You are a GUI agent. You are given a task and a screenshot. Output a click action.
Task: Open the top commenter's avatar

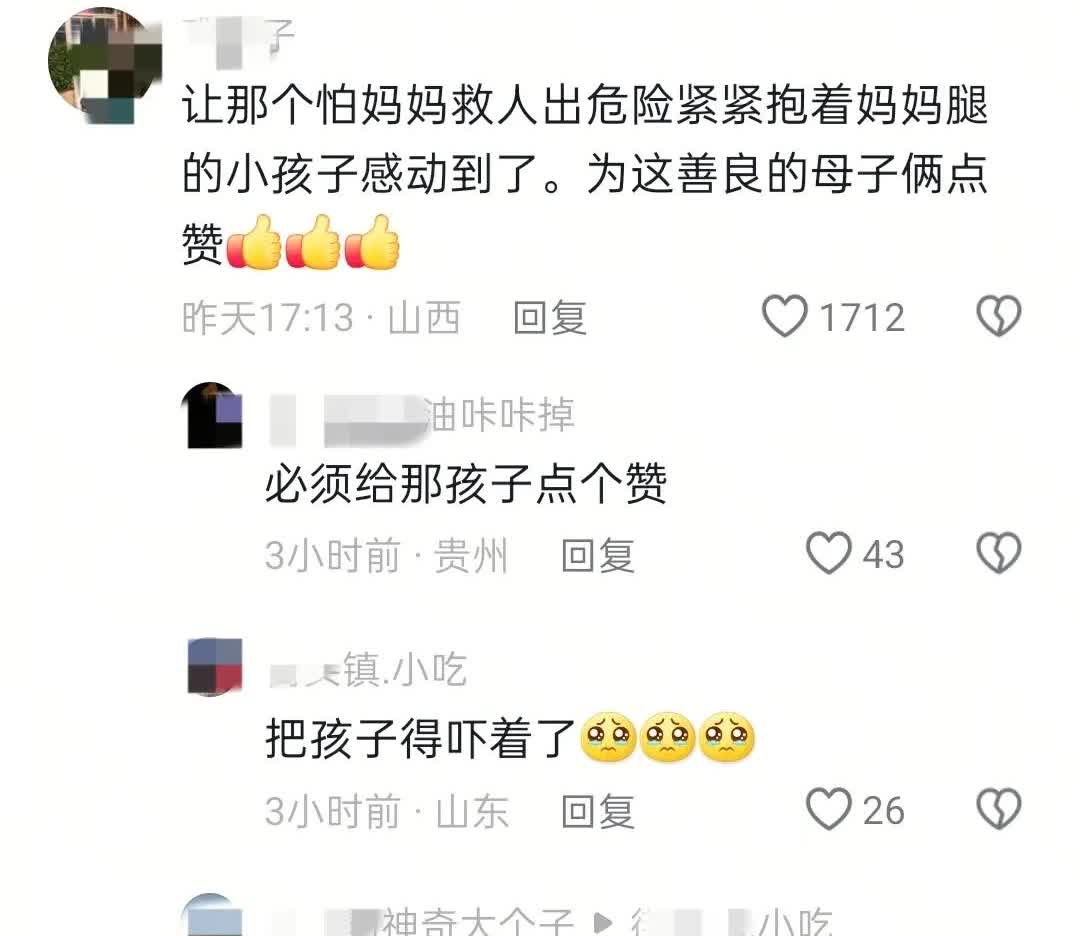[x=105, y=65]
